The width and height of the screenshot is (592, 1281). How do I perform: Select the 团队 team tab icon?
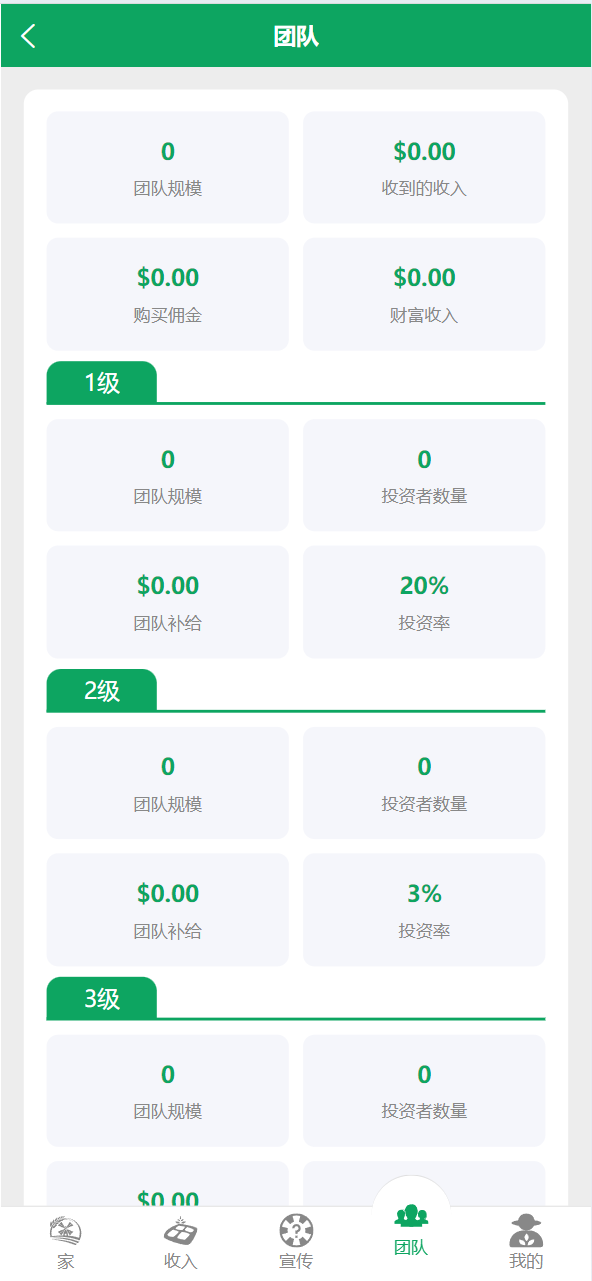(411, 1216)
